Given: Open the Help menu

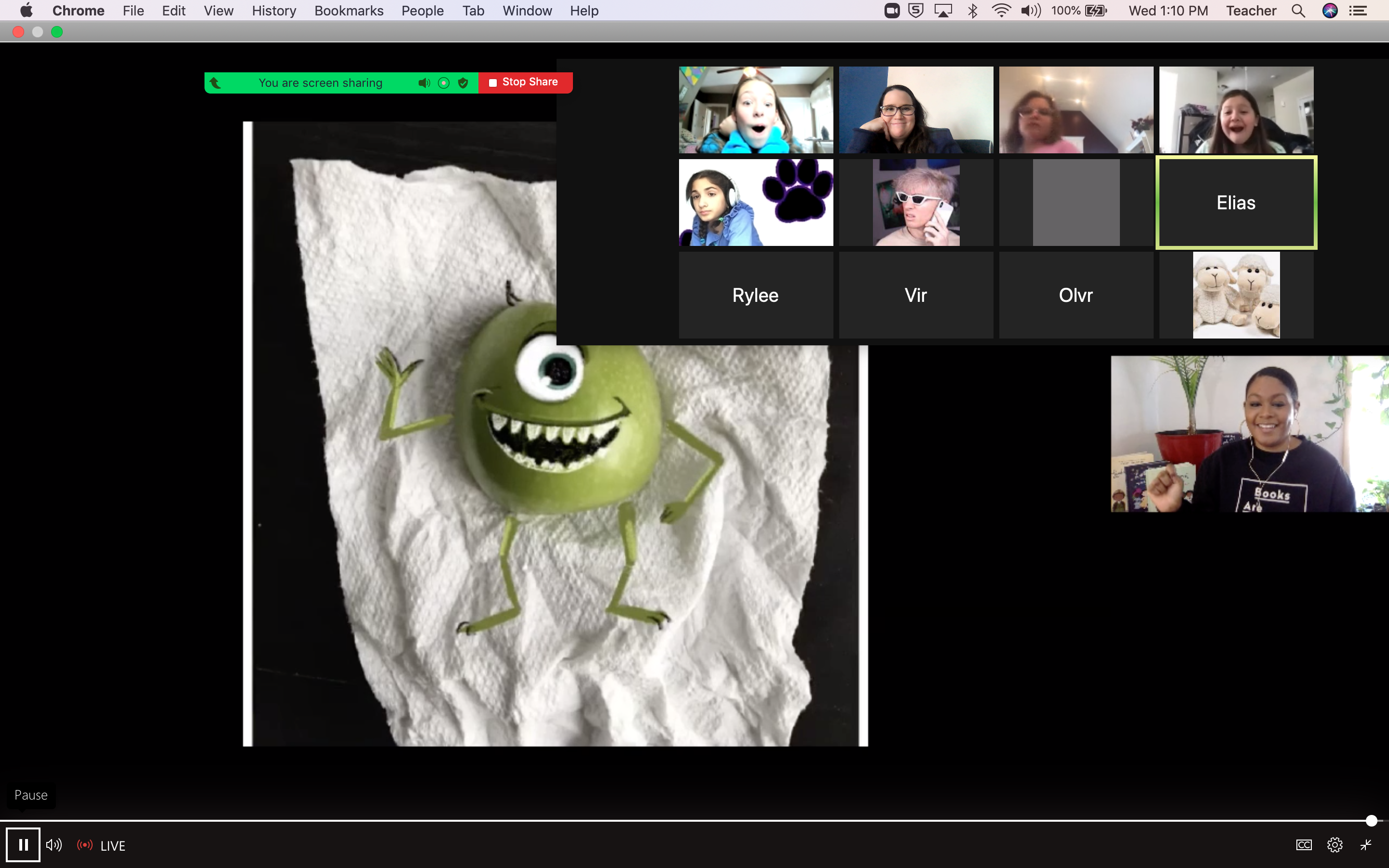Looking at the screenshot, I should point(585,10).
